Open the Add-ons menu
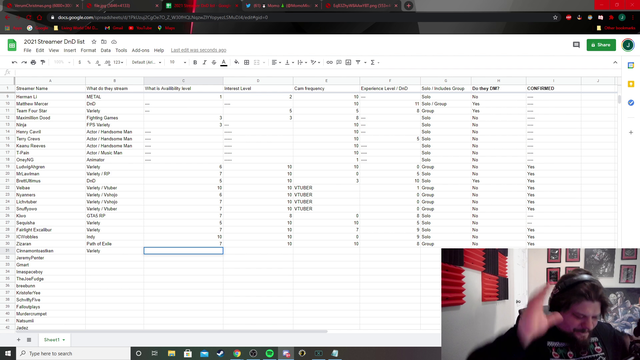Viewport: 640px width, 360px height. tap(140, 50)
